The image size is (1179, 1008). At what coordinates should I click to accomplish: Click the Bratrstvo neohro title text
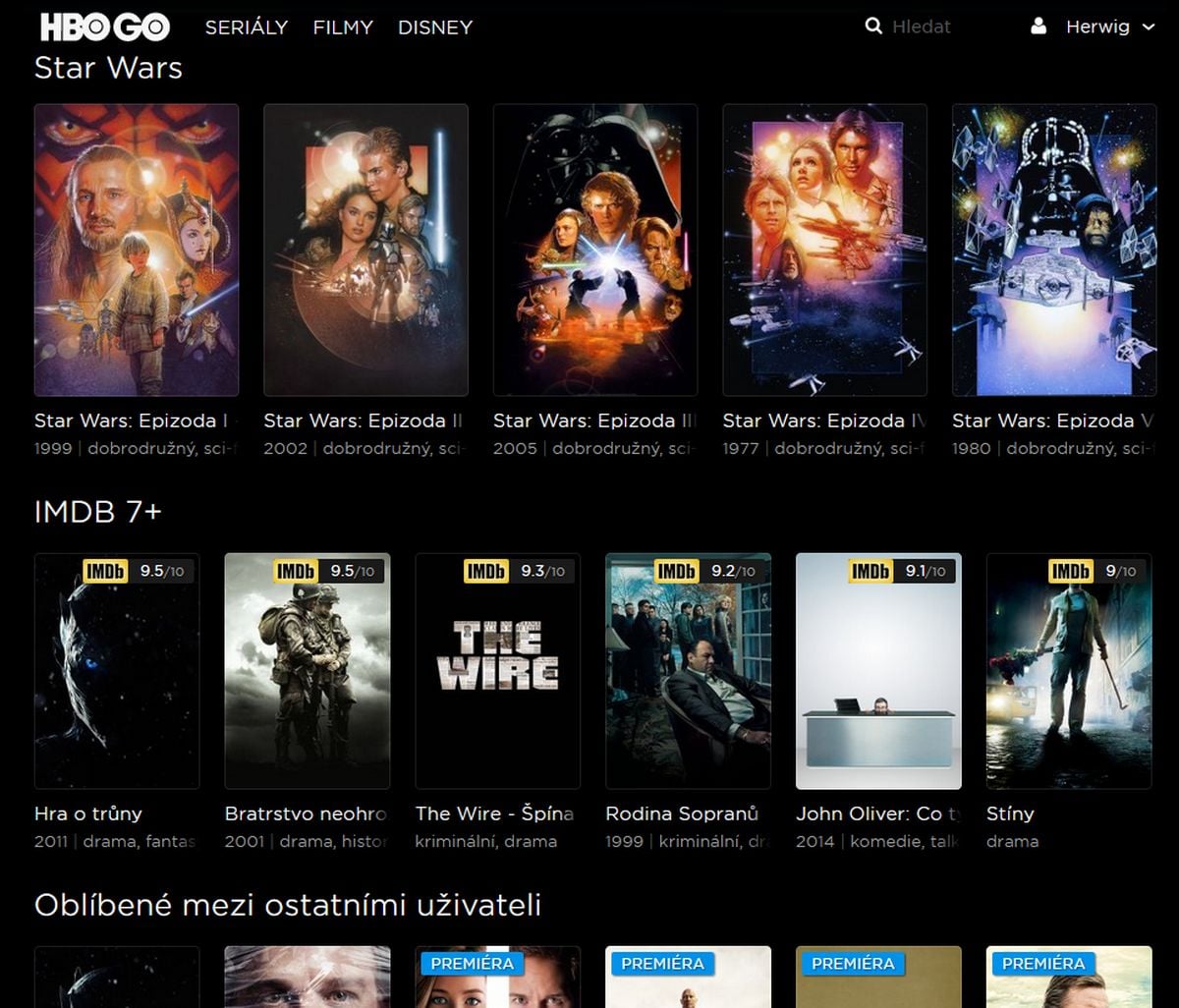(x=306, y=813)
